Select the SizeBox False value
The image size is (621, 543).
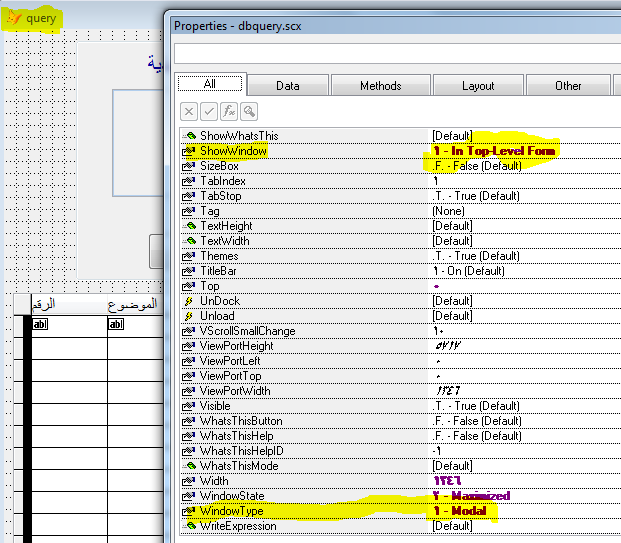[x=477, y=166]
